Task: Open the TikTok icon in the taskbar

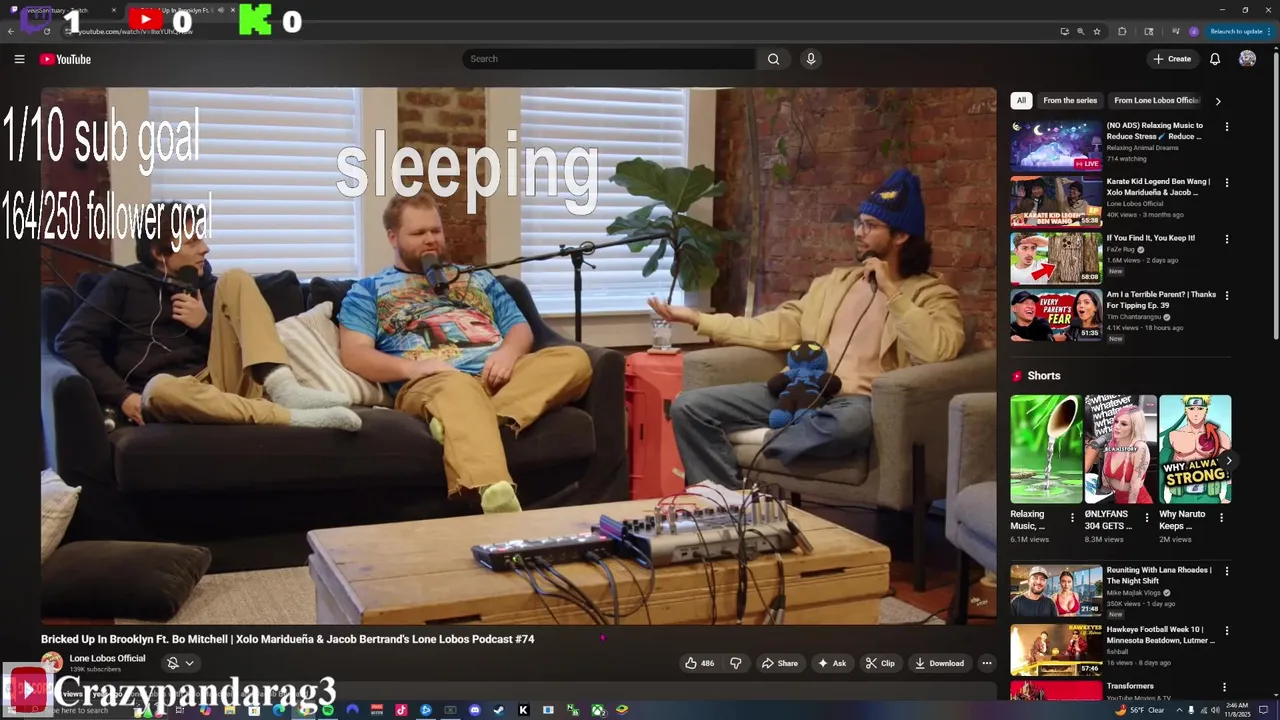Action: (401, 710)
